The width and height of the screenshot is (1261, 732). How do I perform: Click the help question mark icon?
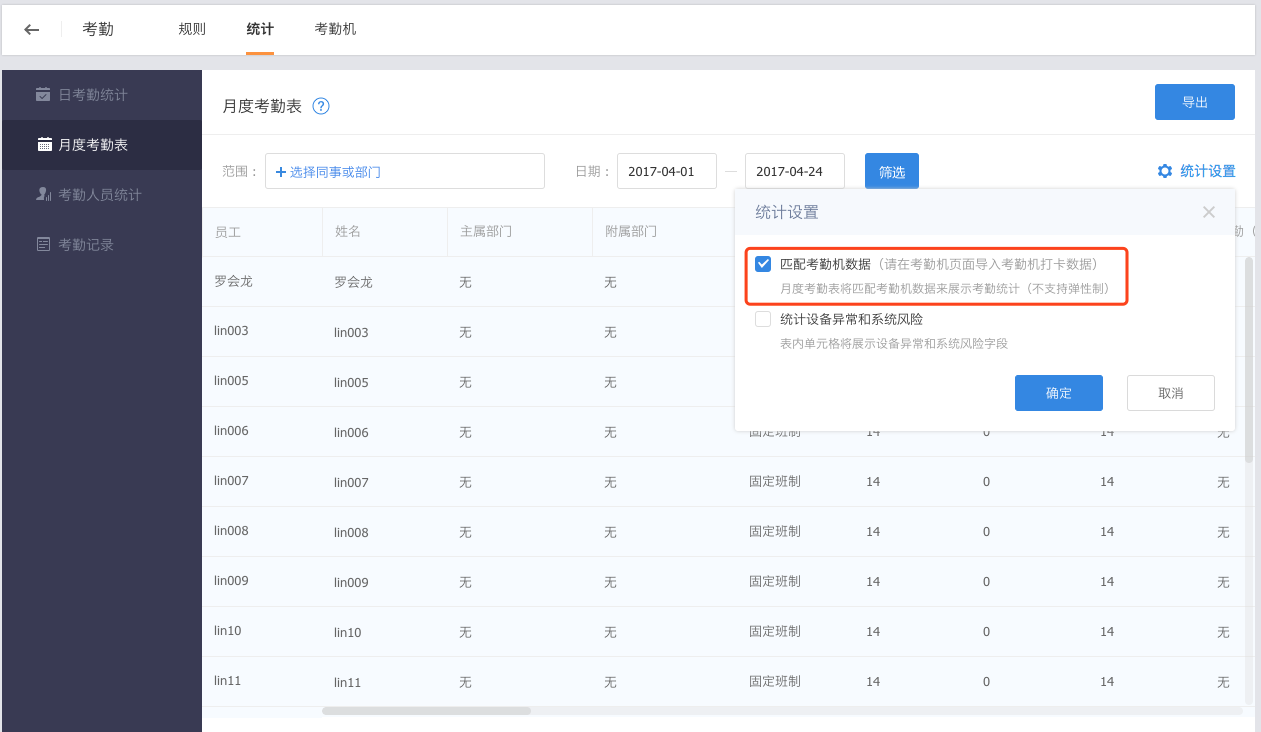(x=321, y=106)
